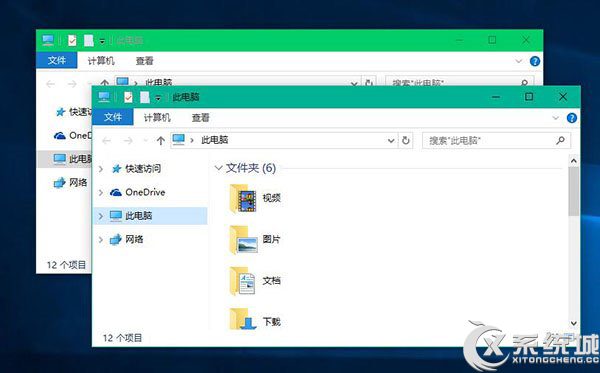Click the back window New Folder icon
The image size is (600, 373).
click(x=89, y=40)
